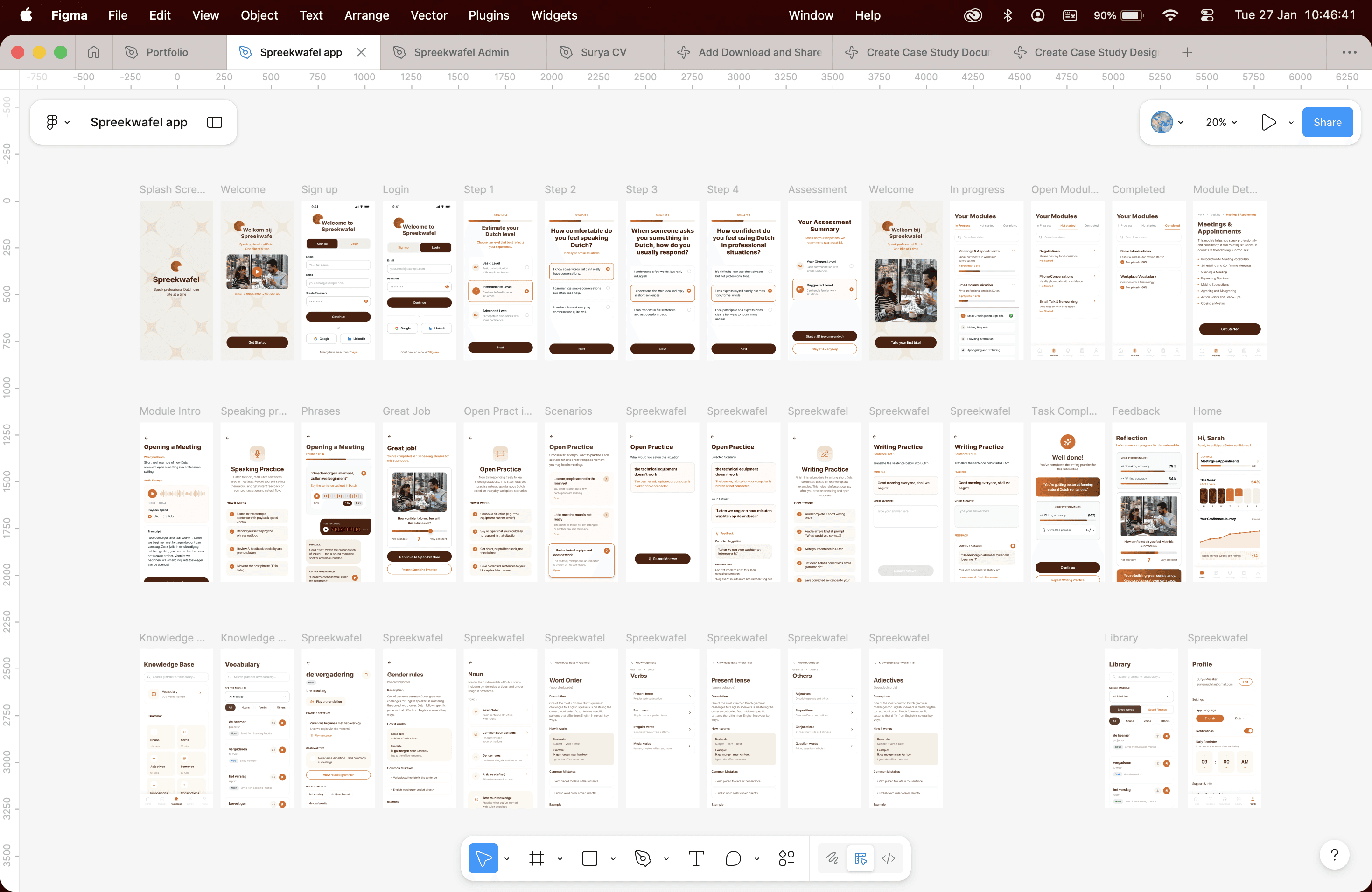Select the Comment tool
This screenshot has width=1372, height=892.
pyautogui.click(x=733, y=858)
